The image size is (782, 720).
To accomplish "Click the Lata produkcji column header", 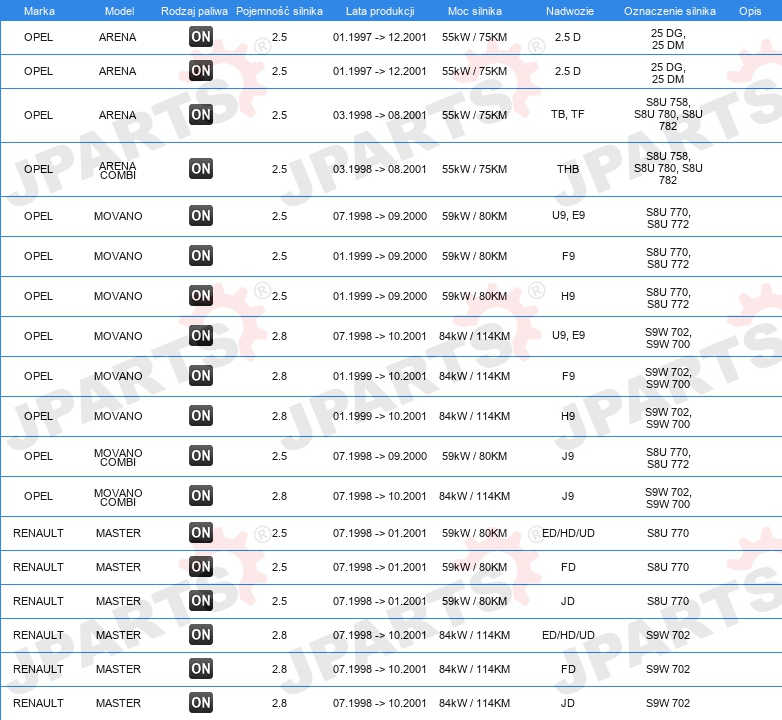I will pos(380,11).
